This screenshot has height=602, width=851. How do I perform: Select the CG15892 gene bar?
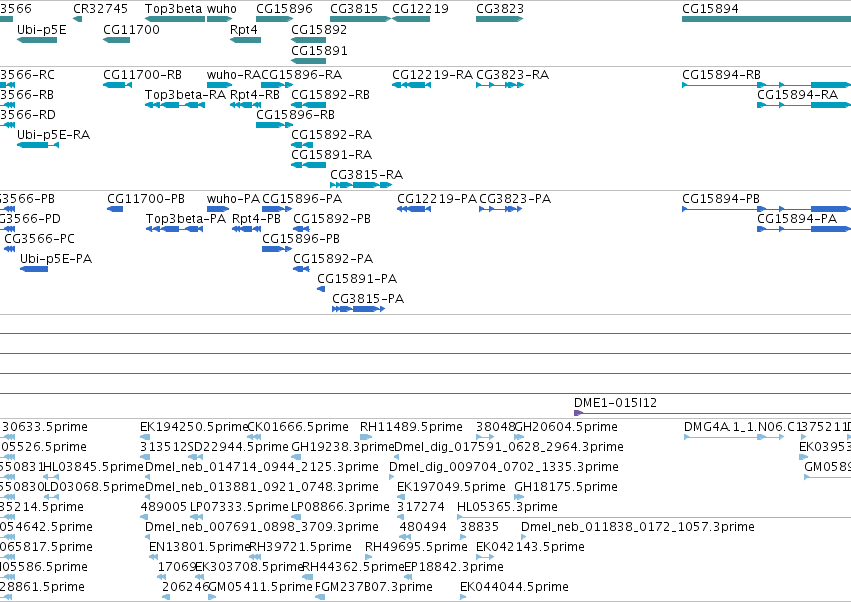308,40
